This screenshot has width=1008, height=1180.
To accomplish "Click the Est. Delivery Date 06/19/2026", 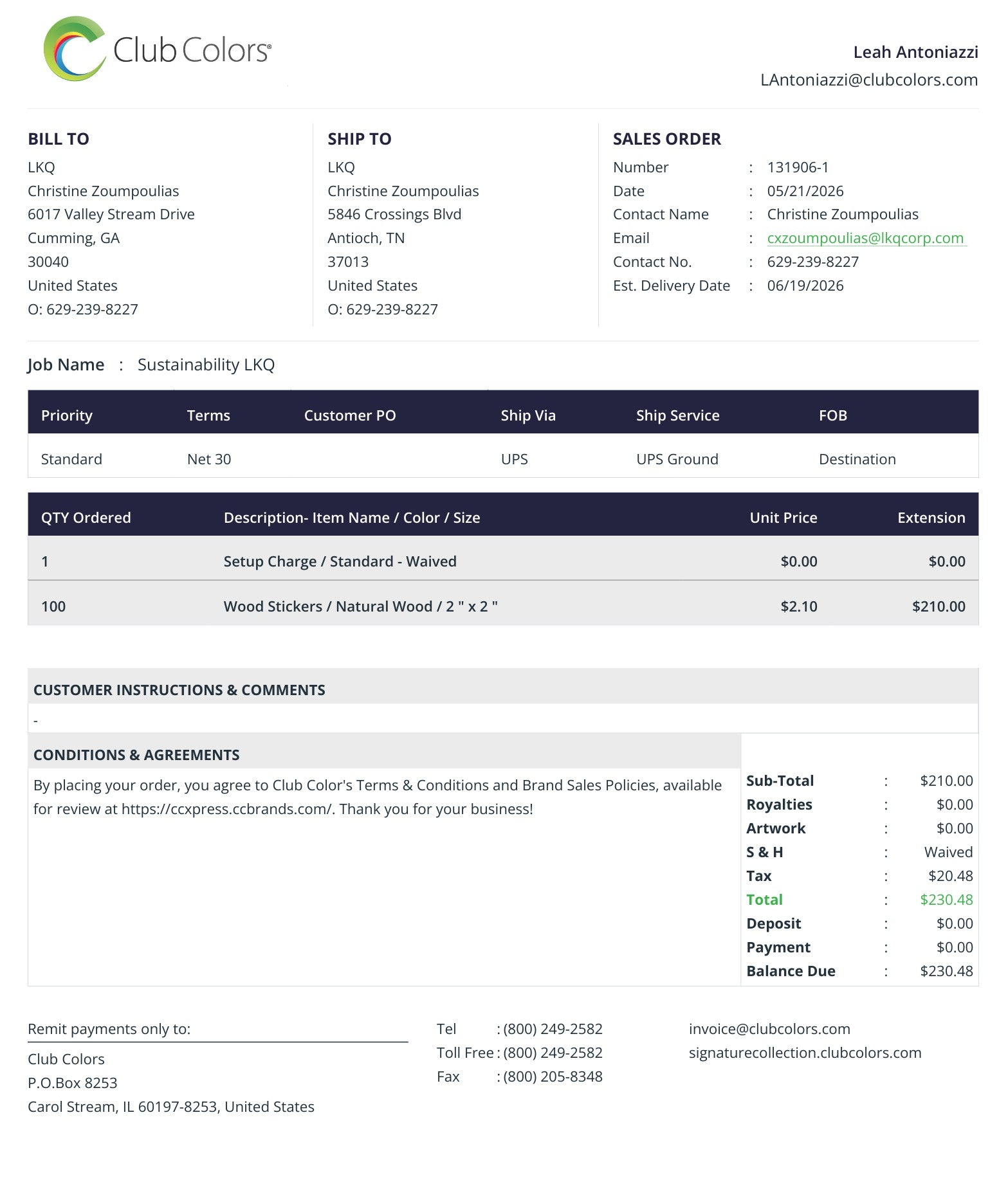I will click(x=805, y=286).
